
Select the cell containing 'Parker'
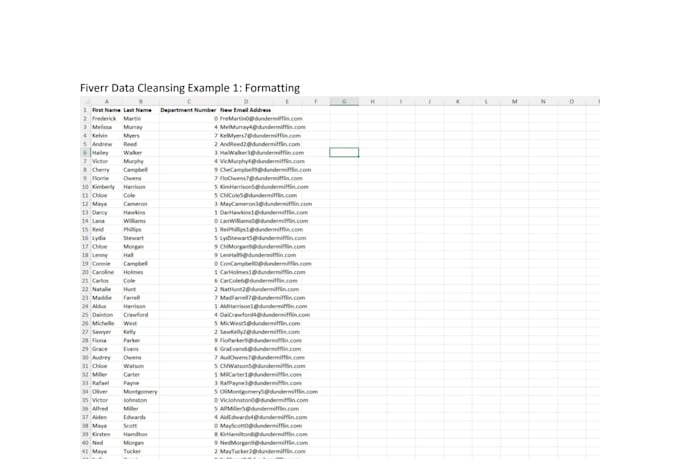pyautogui.click(x=141, y=341)
